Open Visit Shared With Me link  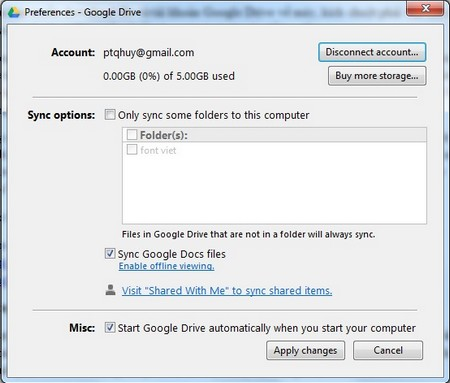227,291
